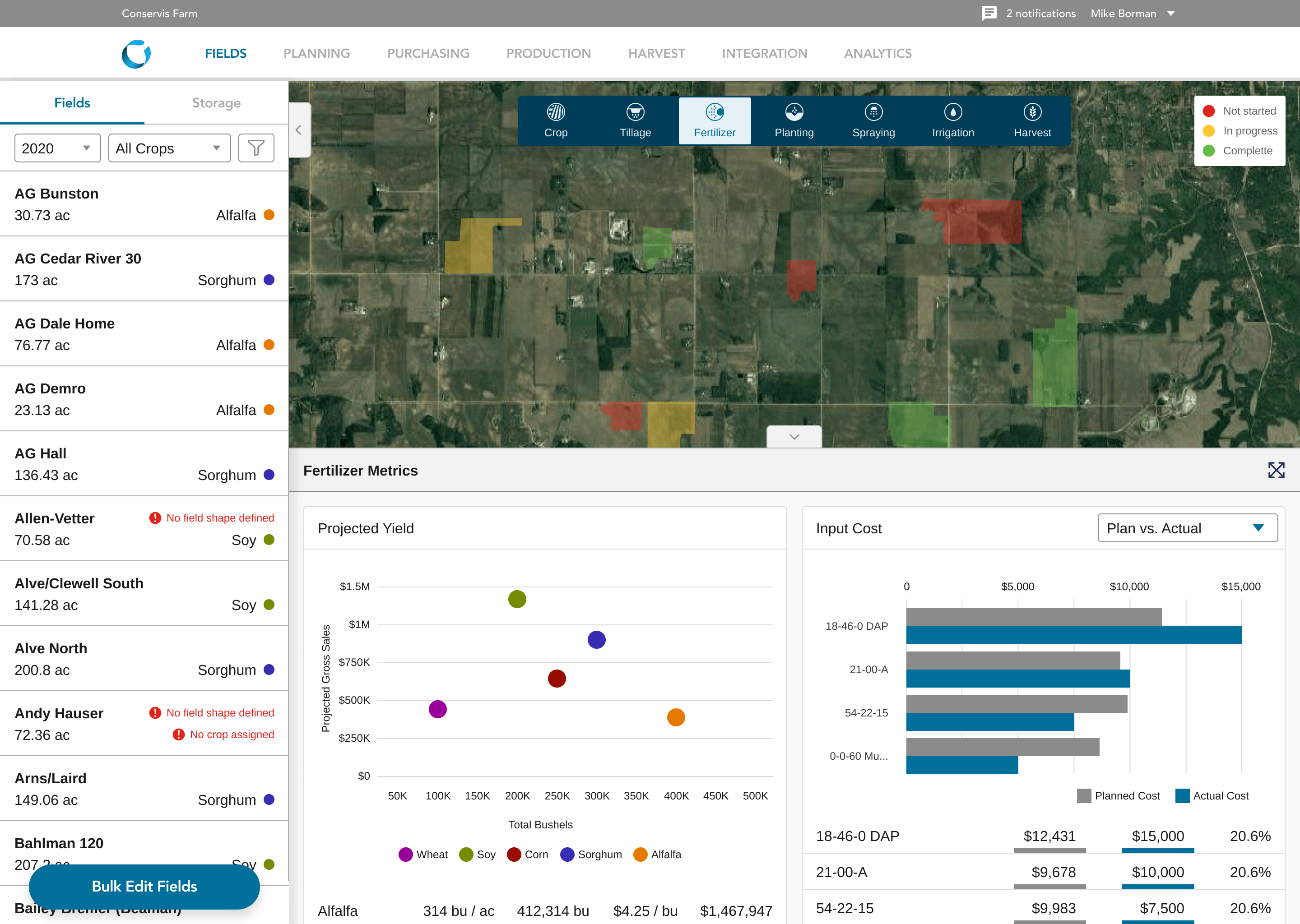Select the Alve/Clewell South field
The height and width of the screenshot is (924, 1300).
pyautogui.click(x=144, y=594)
